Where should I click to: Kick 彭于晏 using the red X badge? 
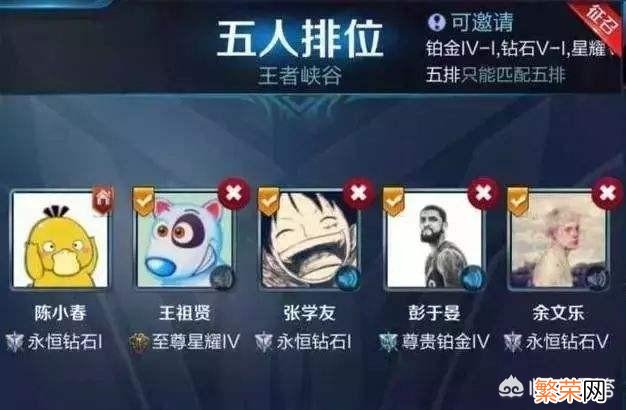(x=483, y=193)
